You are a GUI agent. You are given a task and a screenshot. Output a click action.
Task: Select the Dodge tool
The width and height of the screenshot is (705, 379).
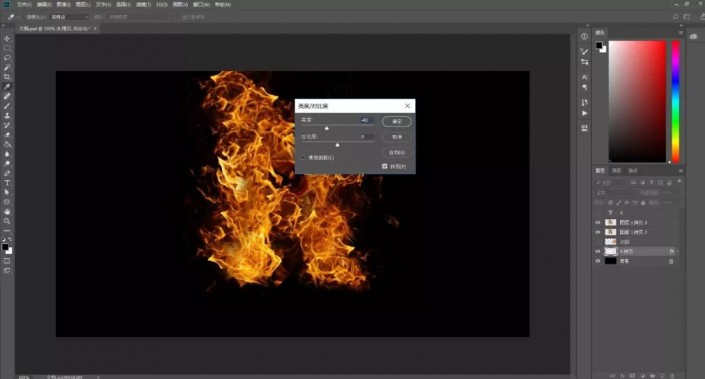pyautogui.click(x=7, y=164)
